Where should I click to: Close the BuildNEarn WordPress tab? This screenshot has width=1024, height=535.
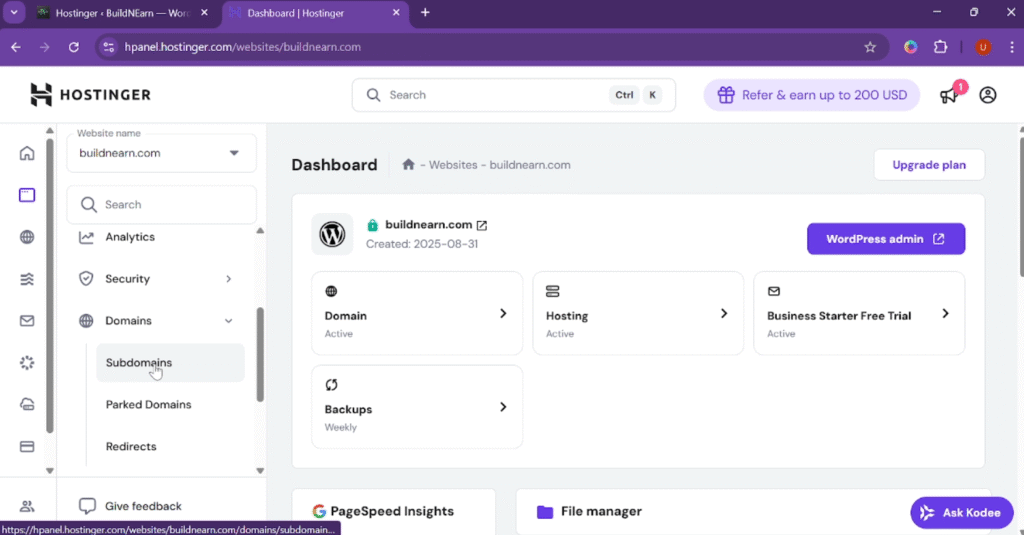[204, 12]
